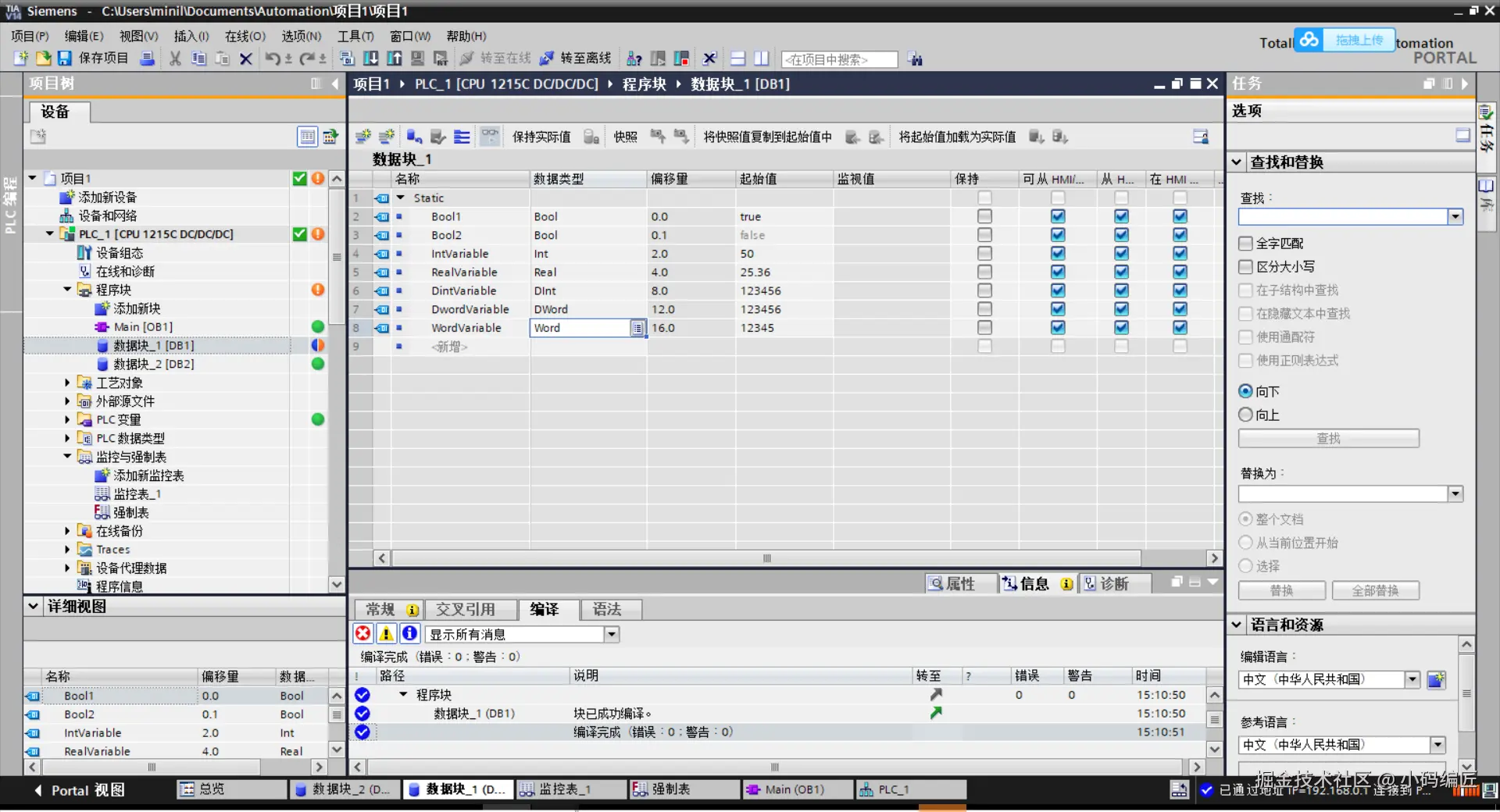1500x812 pixels.
Task: Open the 在线(O) menu
Action: coord(245,36)
